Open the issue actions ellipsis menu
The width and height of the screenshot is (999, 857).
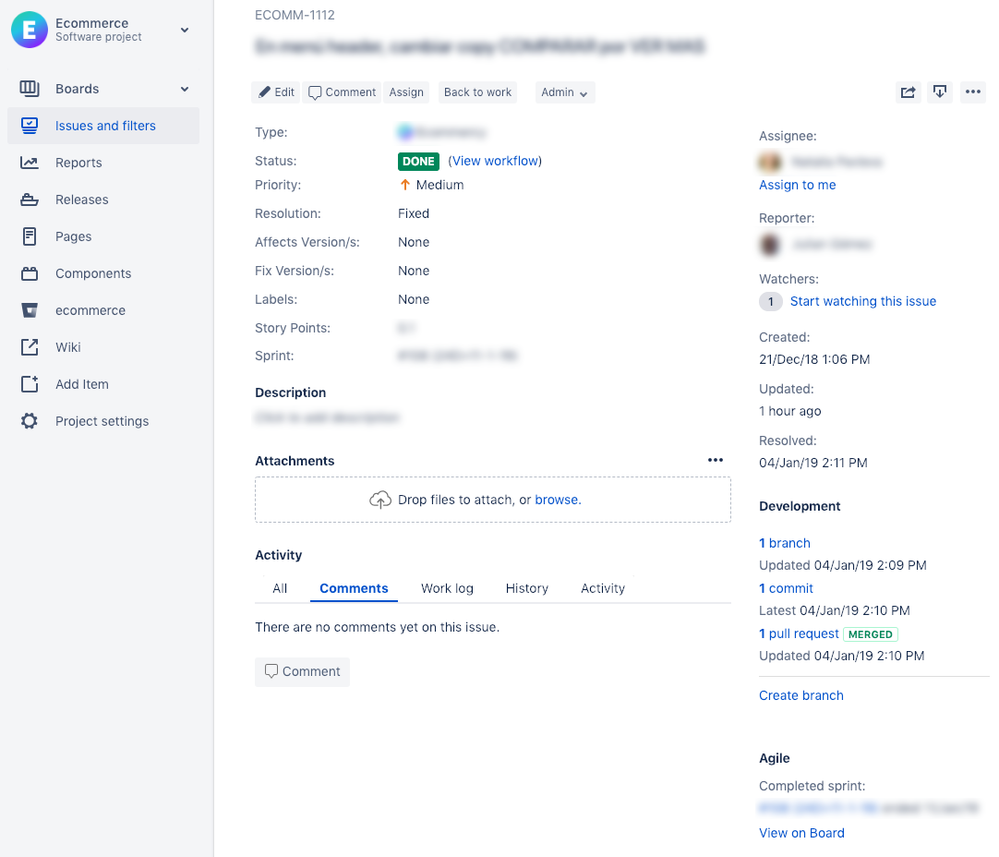point(973,91)
